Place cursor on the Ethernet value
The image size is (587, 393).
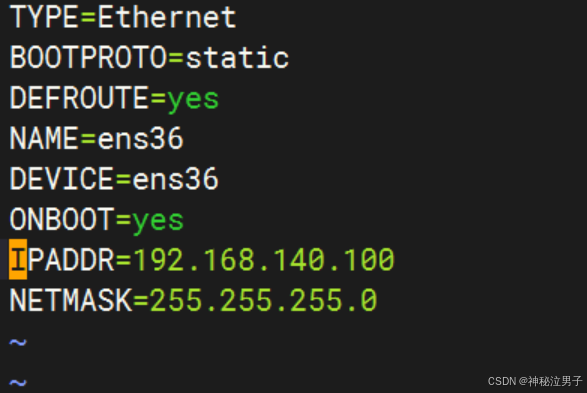(167, 17)
